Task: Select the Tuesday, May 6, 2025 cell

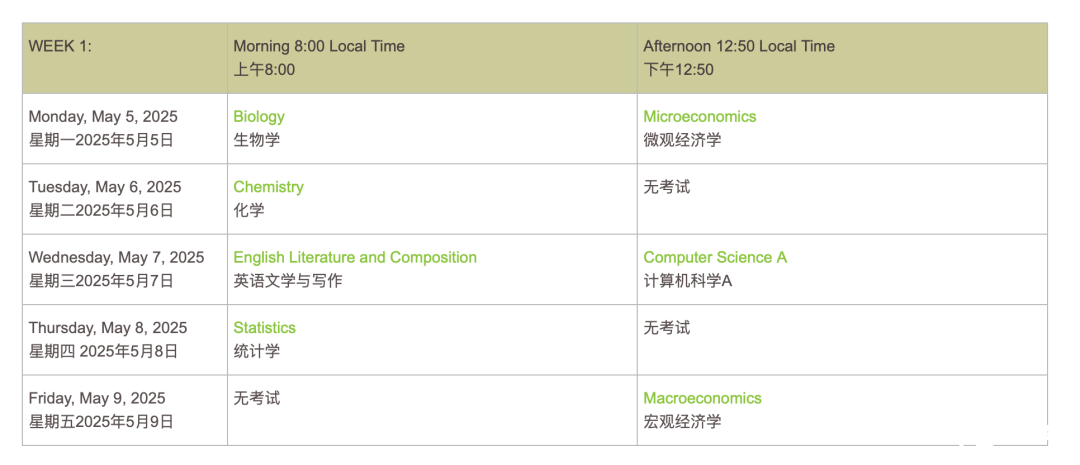Action: coord(125,199)
